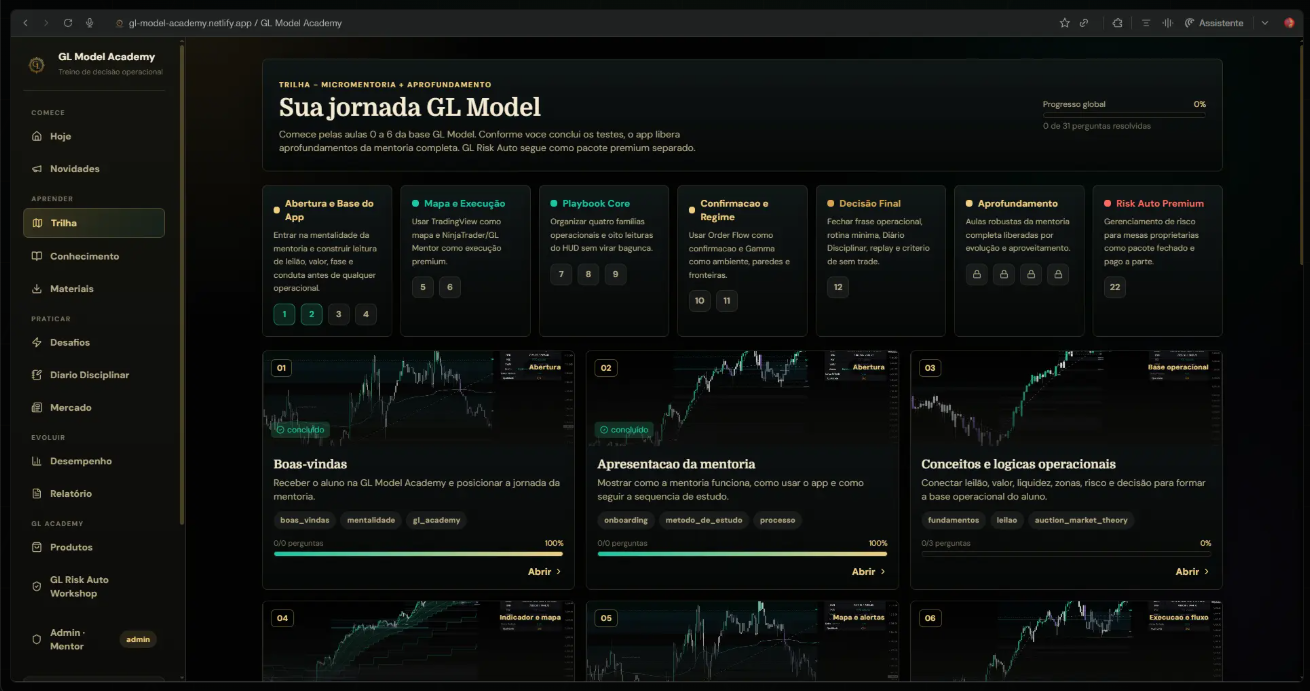Open Conhecimento section

click(x=94, y=256)
